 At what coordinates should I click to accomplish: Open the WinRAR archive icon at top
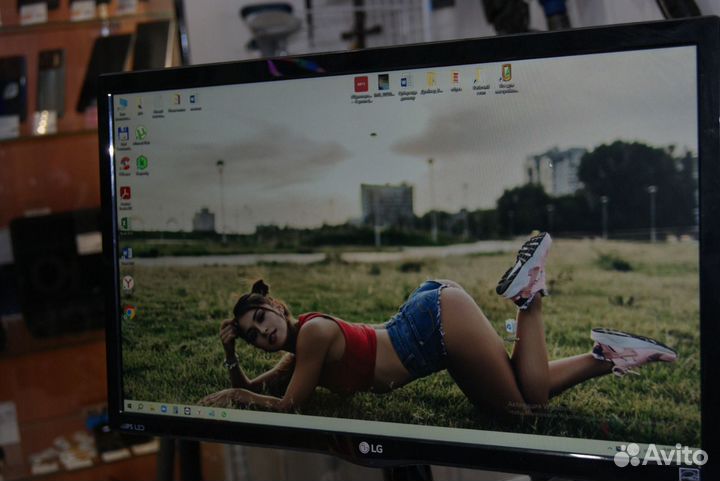455,78
